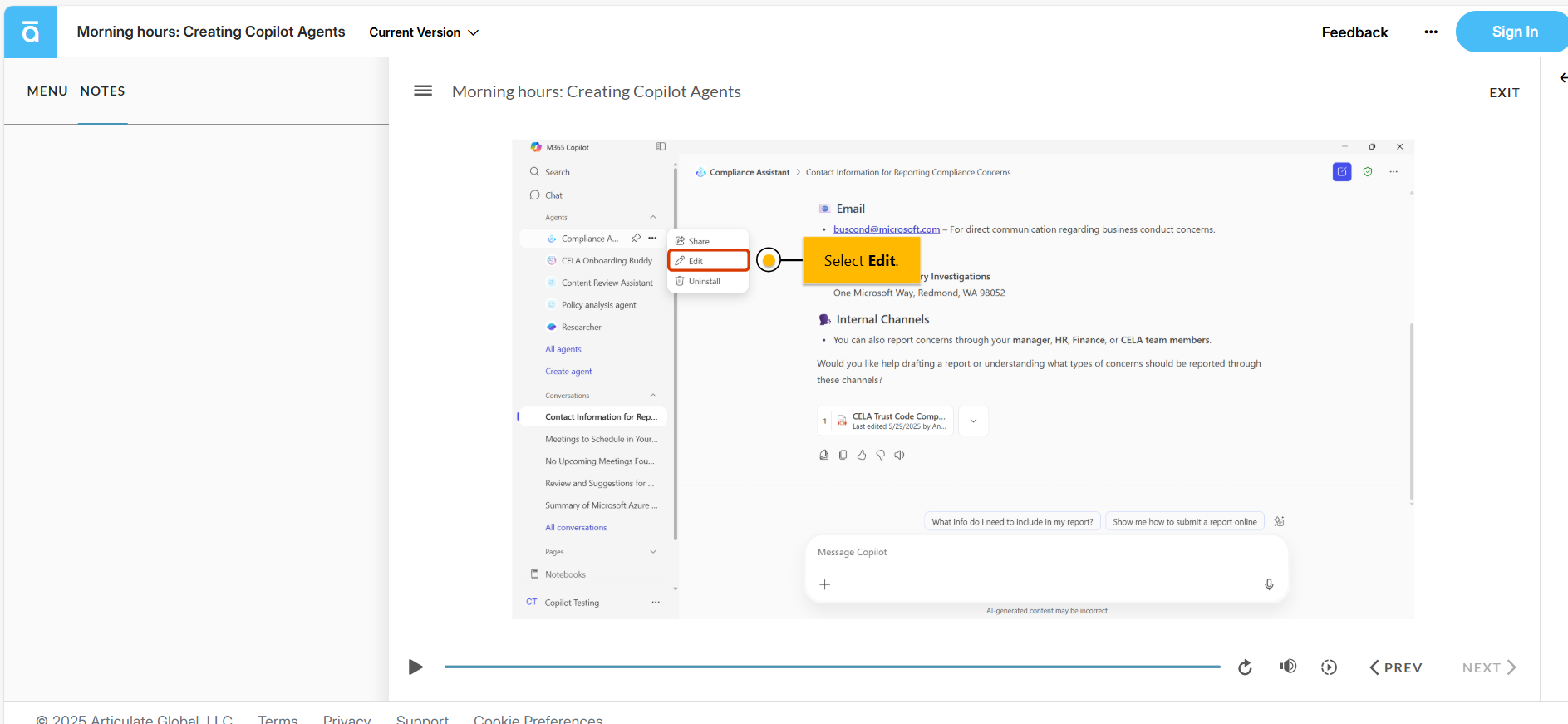Image resolution: width=1568 pixels, height=724 pixels.
Task: Click 'What info do I need' suggestion
Action: tap(1012, 522)
